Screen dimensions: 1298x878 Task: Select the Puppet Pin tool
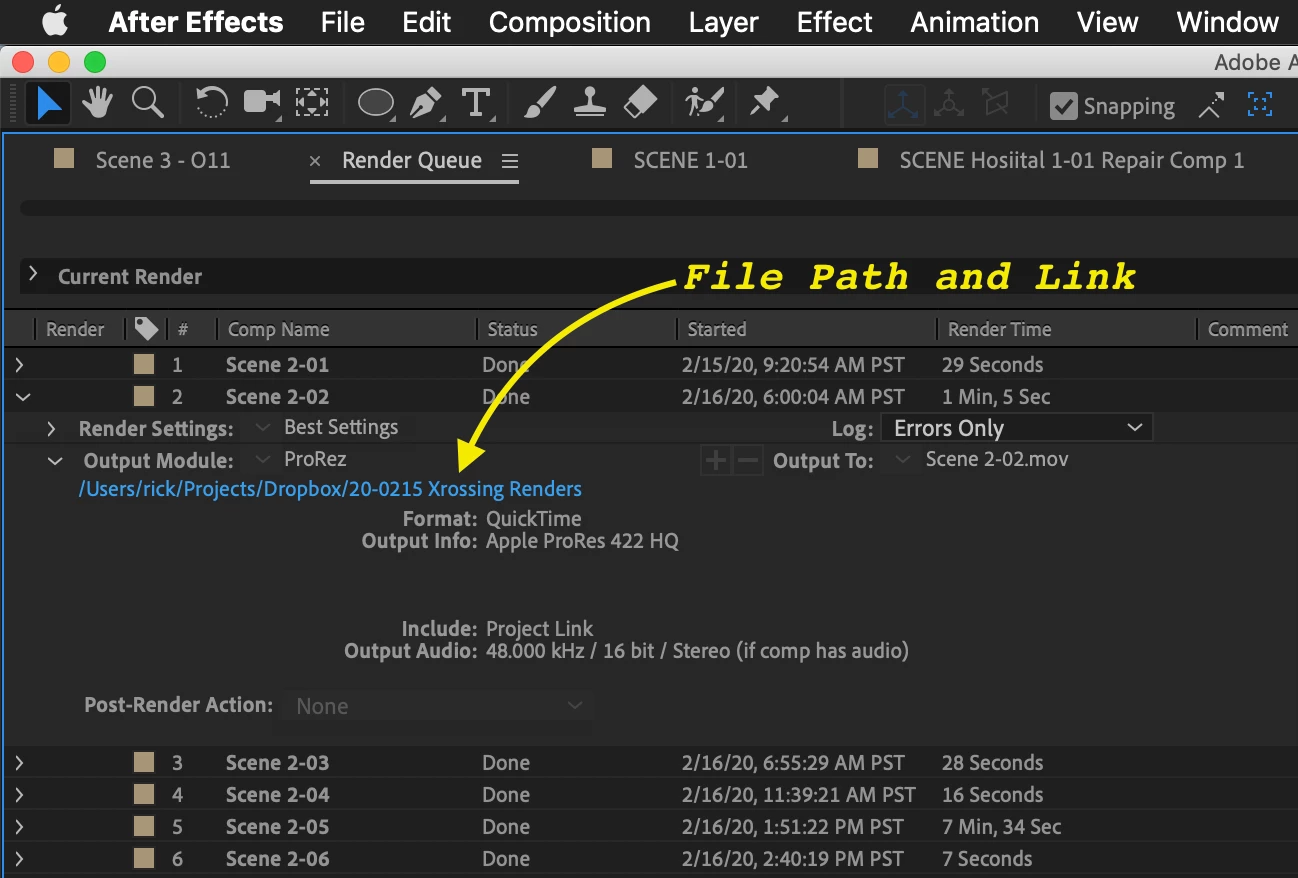coord(765,102)
